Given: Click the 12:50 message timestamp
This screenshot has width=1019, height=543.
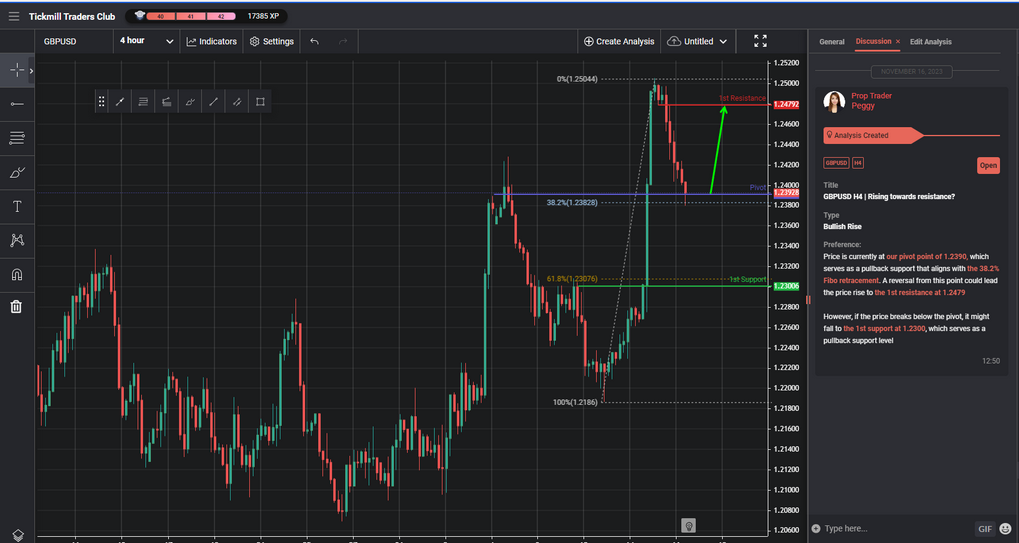Looking at the screenshot, I should 992,361.
